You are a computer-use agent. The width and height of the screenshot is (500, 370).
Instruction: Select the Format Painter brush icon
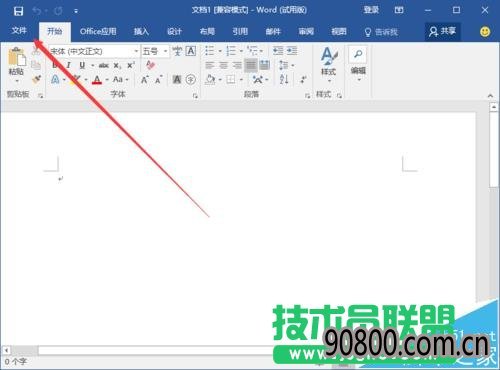tap(36, 79)
